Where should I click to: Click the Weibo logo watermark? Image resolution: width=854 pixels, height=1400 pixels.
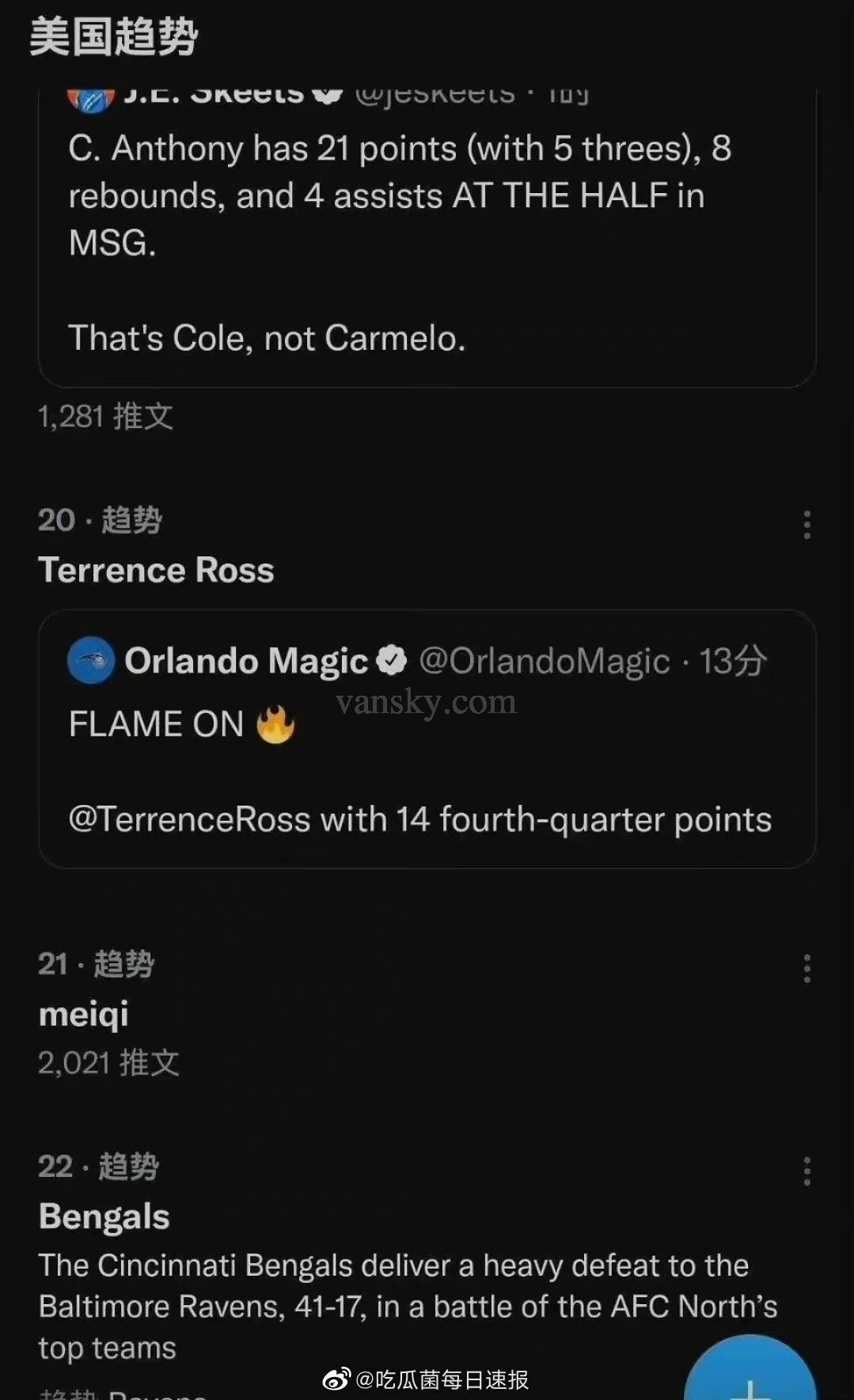coord(336,1379)
